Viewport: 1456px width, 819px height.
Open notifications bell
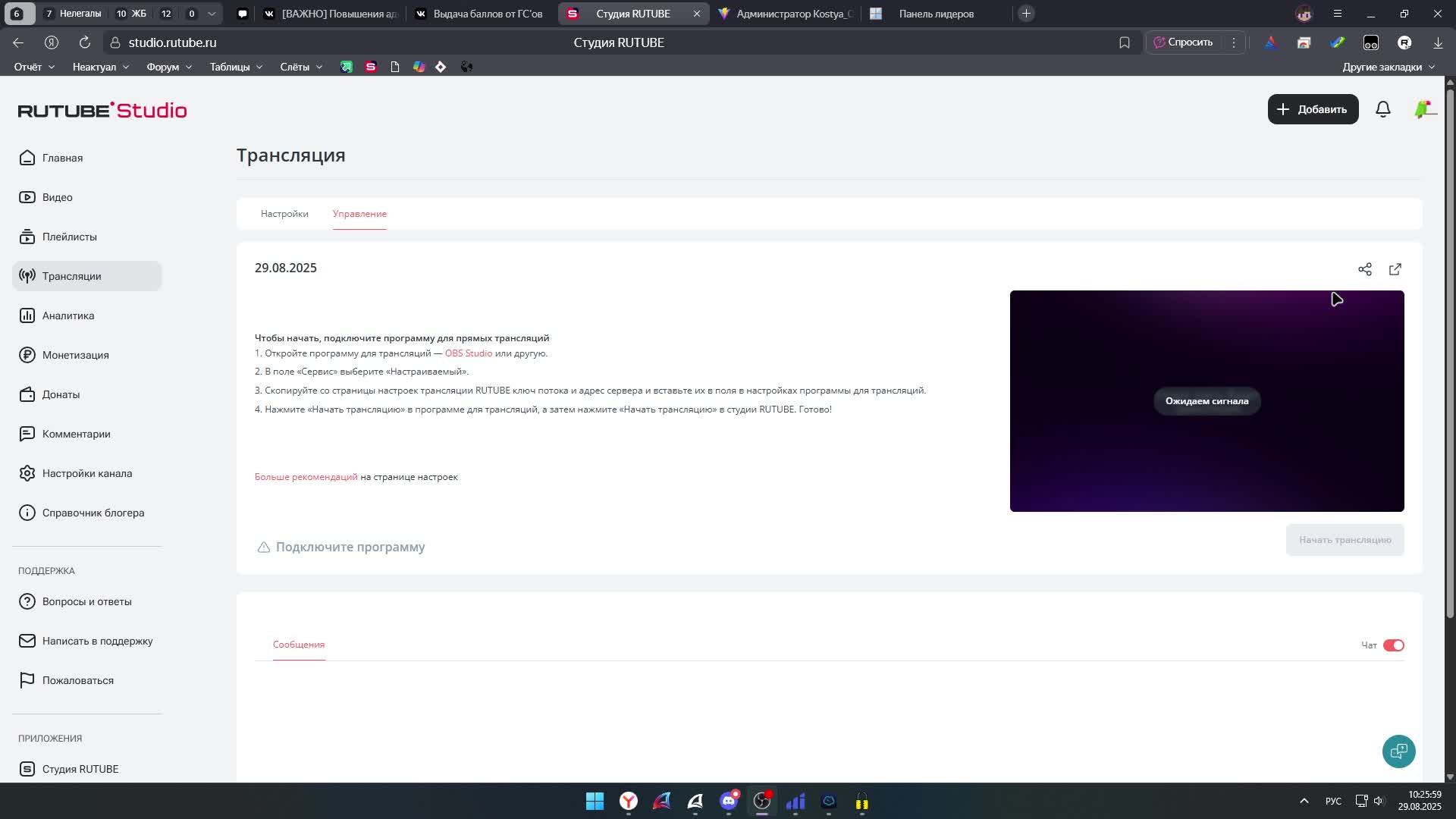(x=1382, y=109)
